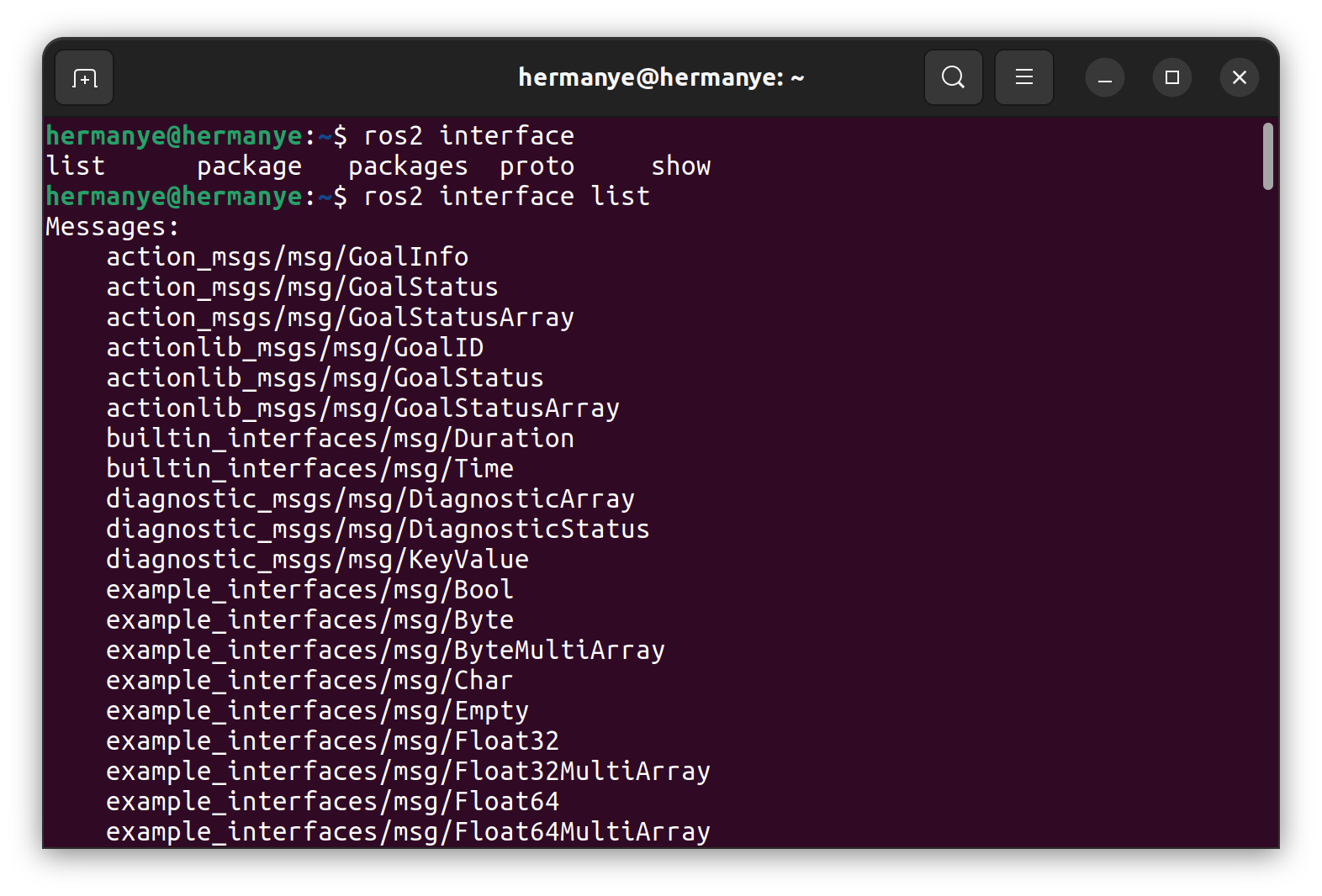Viewport: 1322px width, 896px height.
Task: Click the completion suggestion 'packages'
Action: click(409, 166)
